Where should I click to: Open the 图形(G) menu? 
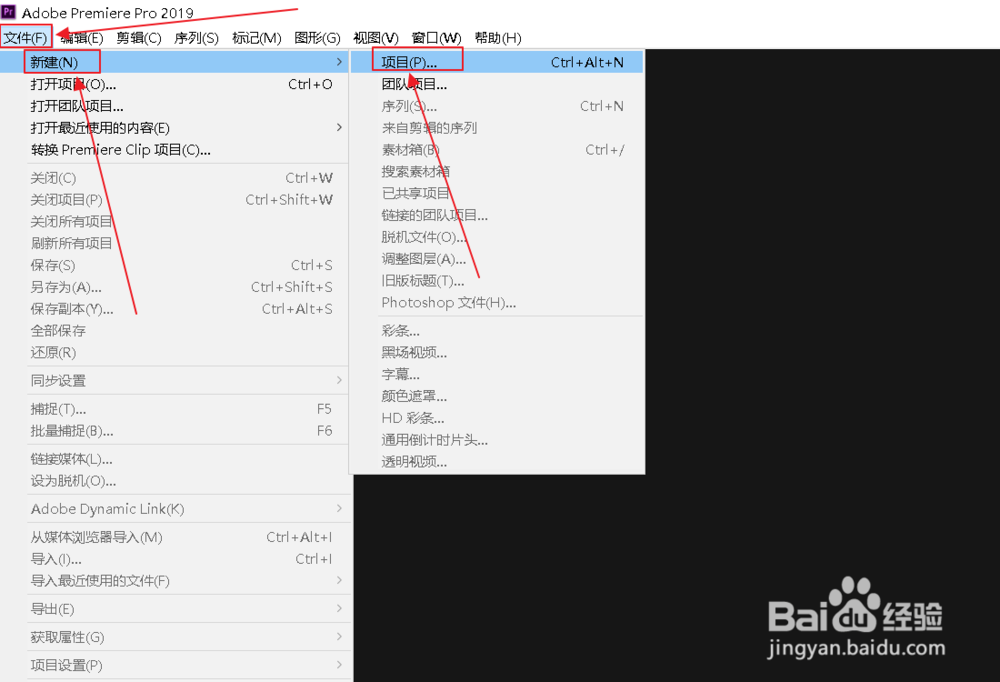pyautogui.click(x=317, y=38)
